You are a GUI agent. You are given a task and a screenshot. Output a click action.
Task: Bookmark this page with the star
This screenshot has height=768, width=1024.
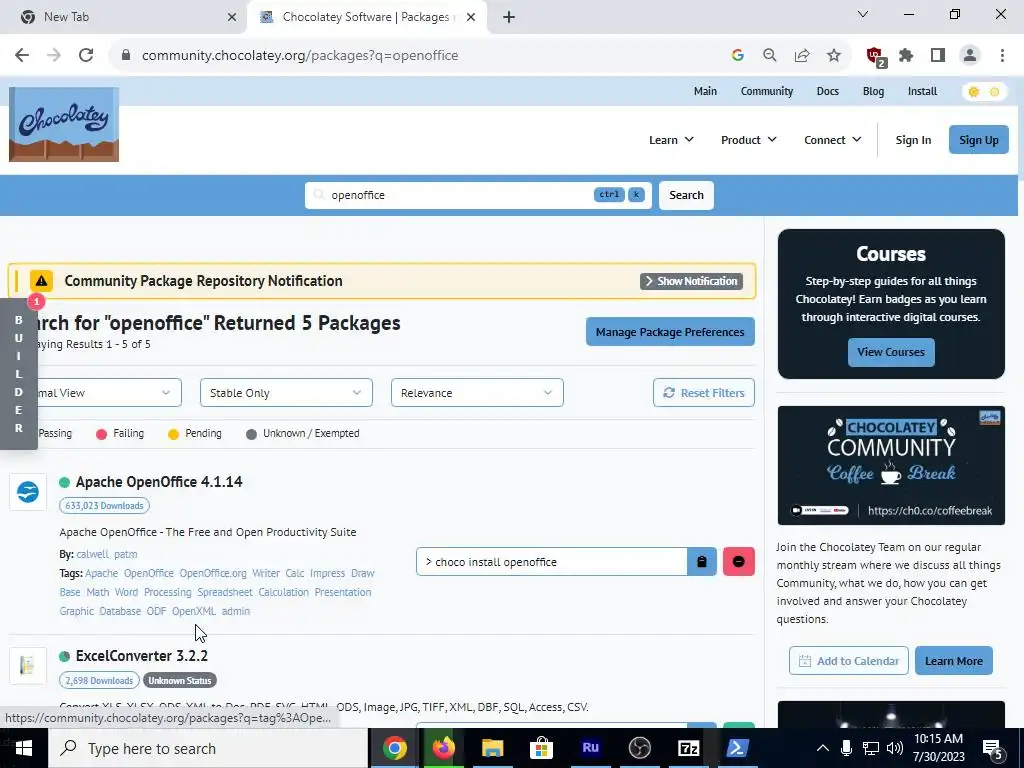point(834,56)
